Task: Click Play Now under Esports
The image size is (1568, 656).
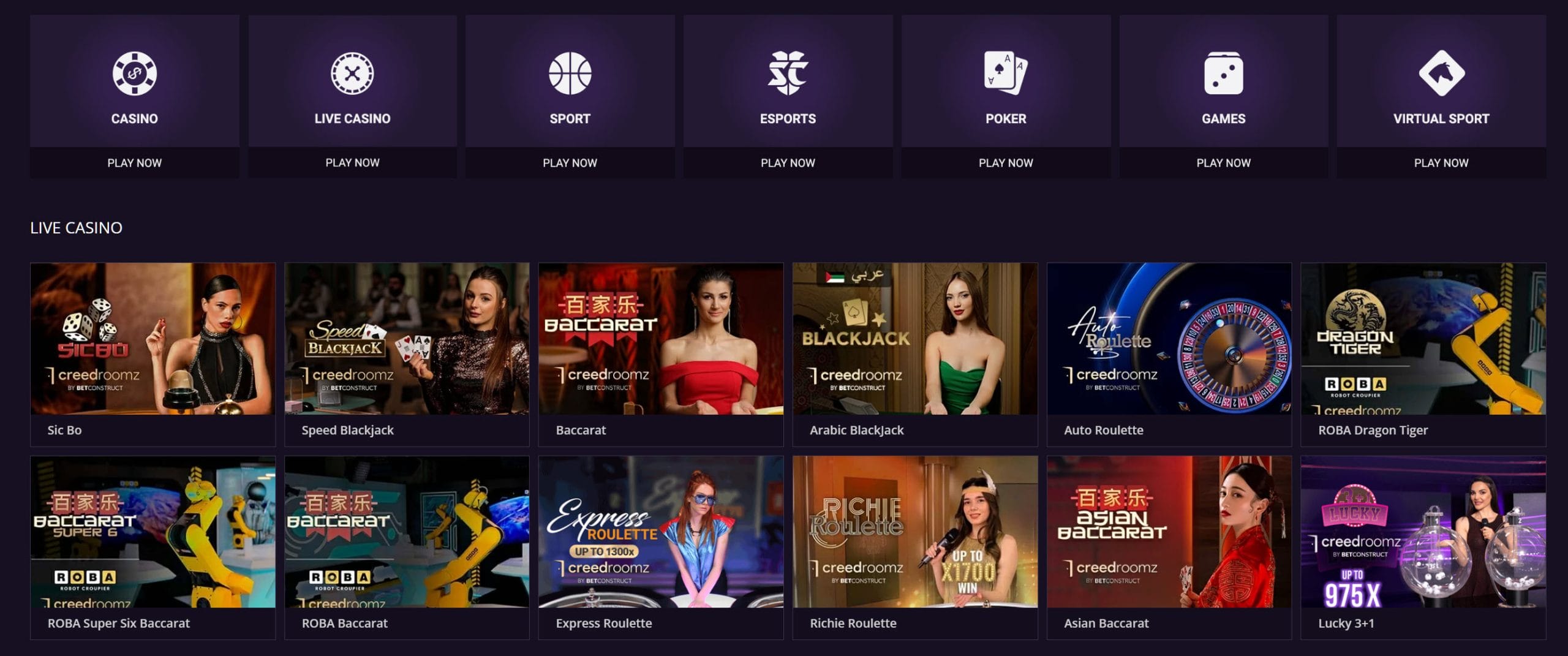Action: pos(788,163)
